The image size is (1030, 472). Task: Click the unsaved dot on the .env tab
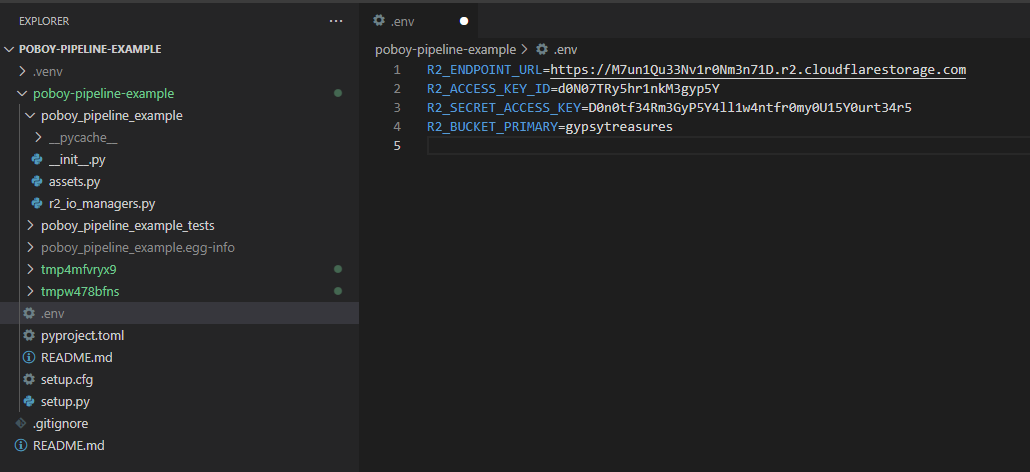pos(464,21)
